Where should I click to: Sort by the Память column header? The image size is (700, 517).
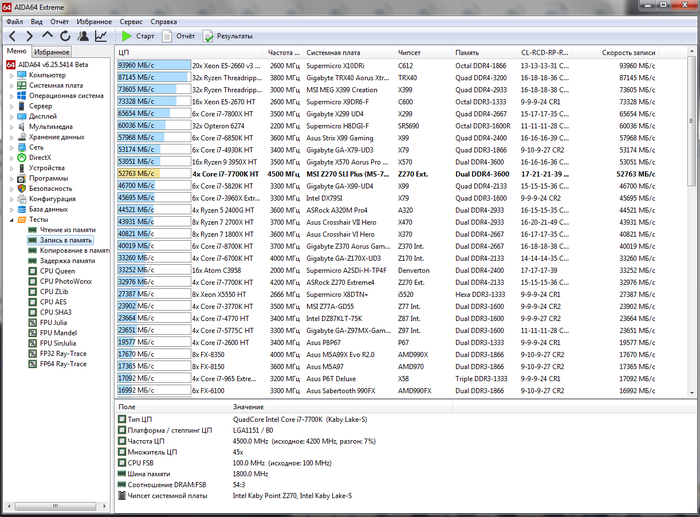click(485, 53)
